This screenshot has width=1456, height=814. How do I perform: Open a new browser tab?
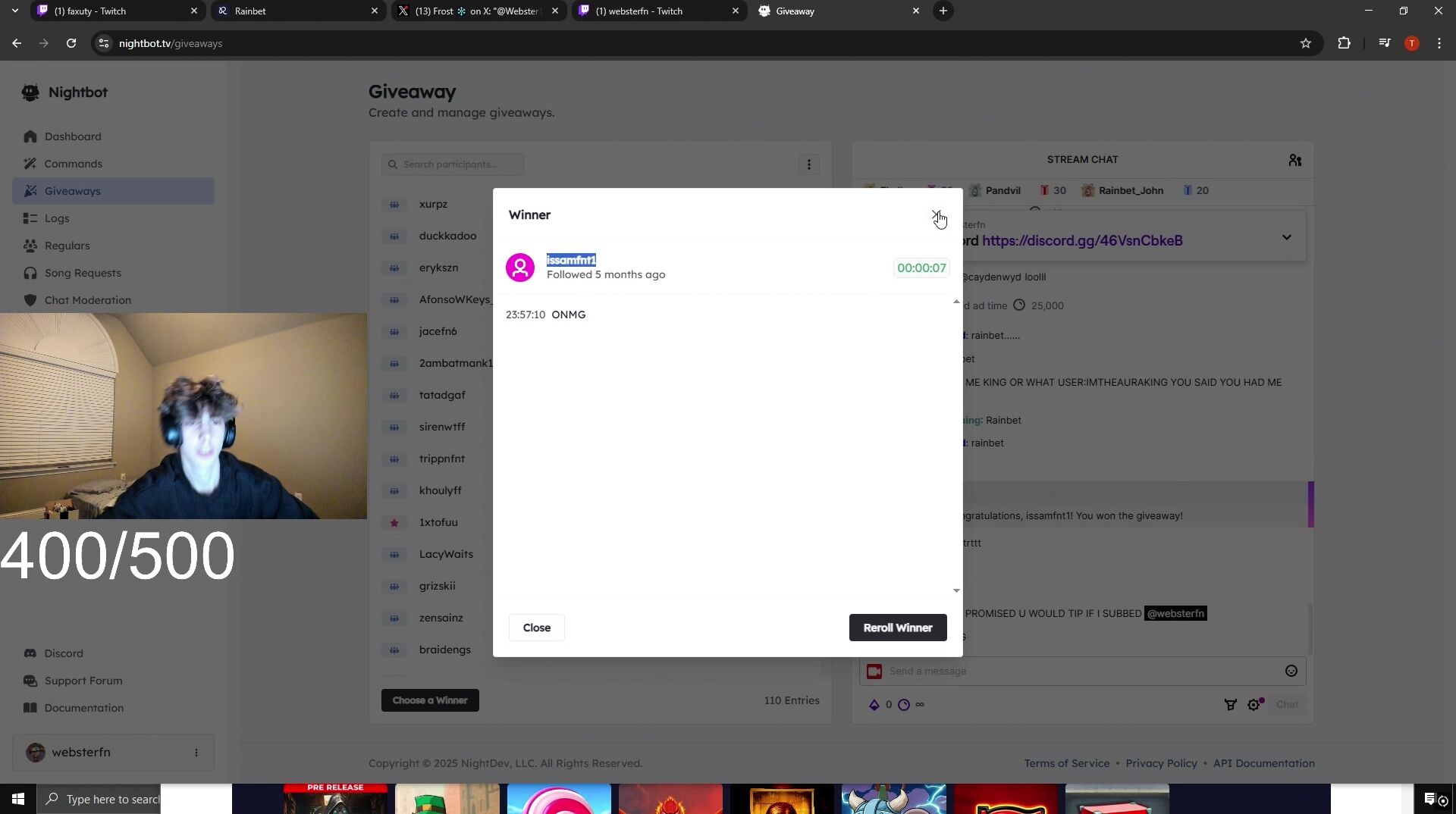coord(943,11)
